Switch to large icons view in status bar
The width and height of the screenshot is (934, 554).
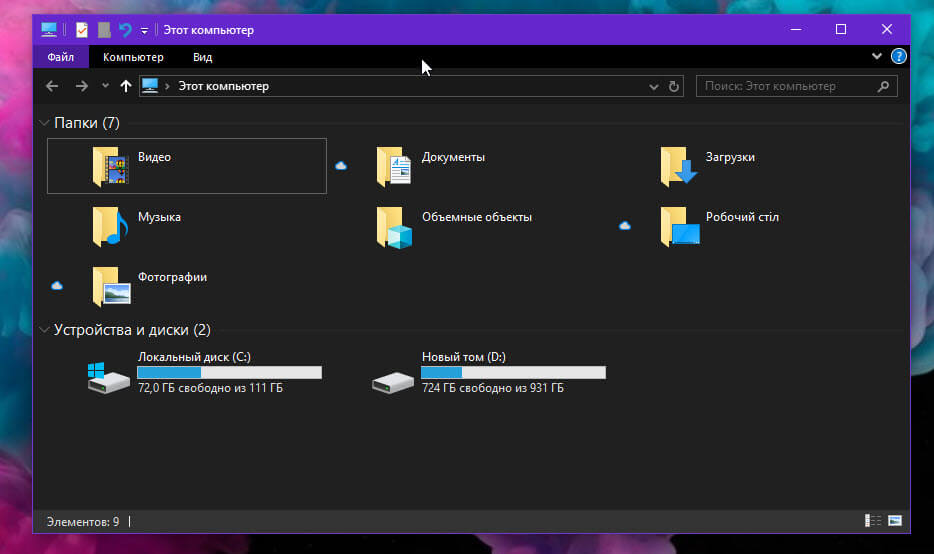(895, 521)
